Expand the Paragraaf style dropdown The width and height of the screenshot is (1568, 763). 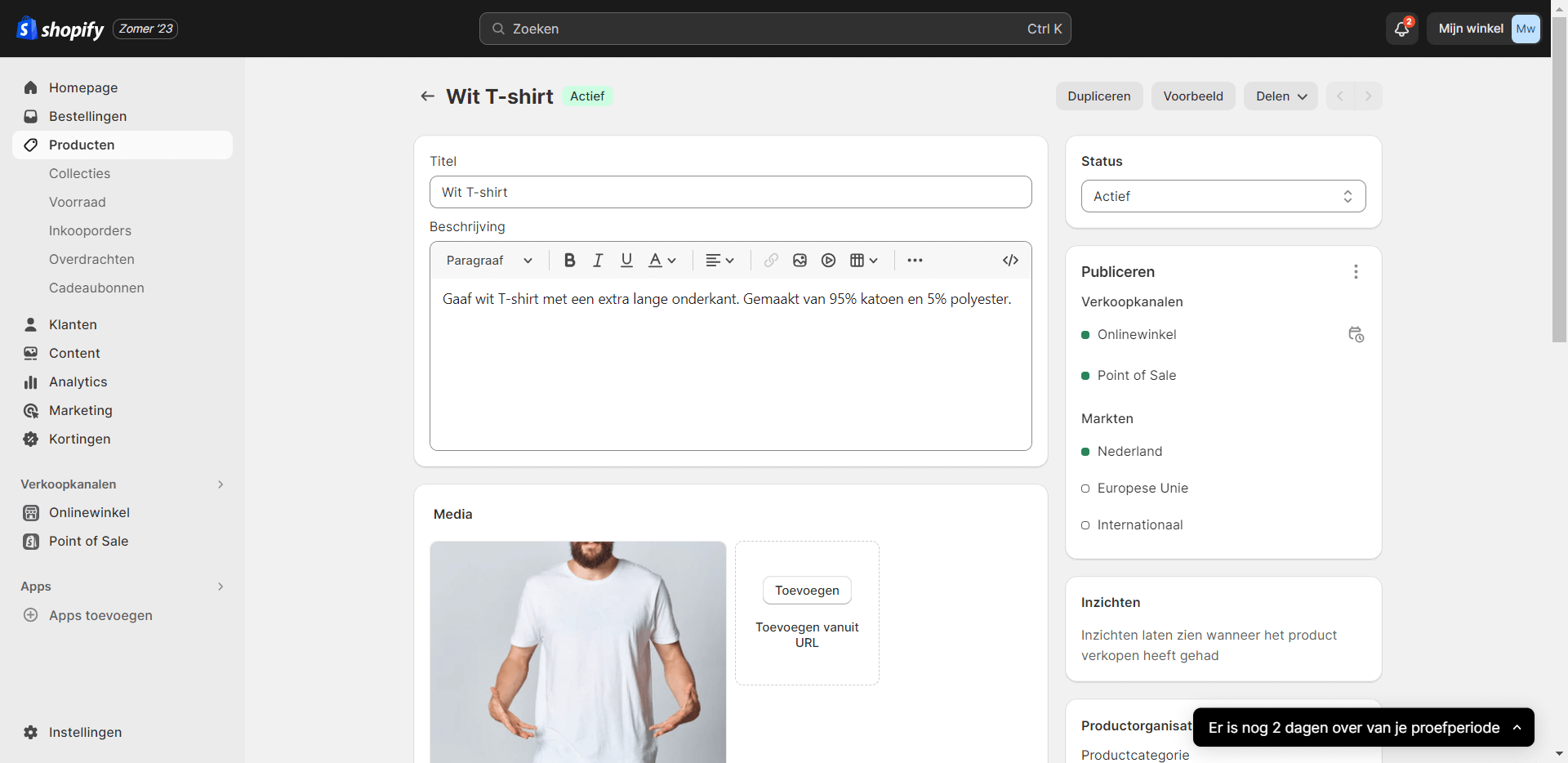click(489, 261)
